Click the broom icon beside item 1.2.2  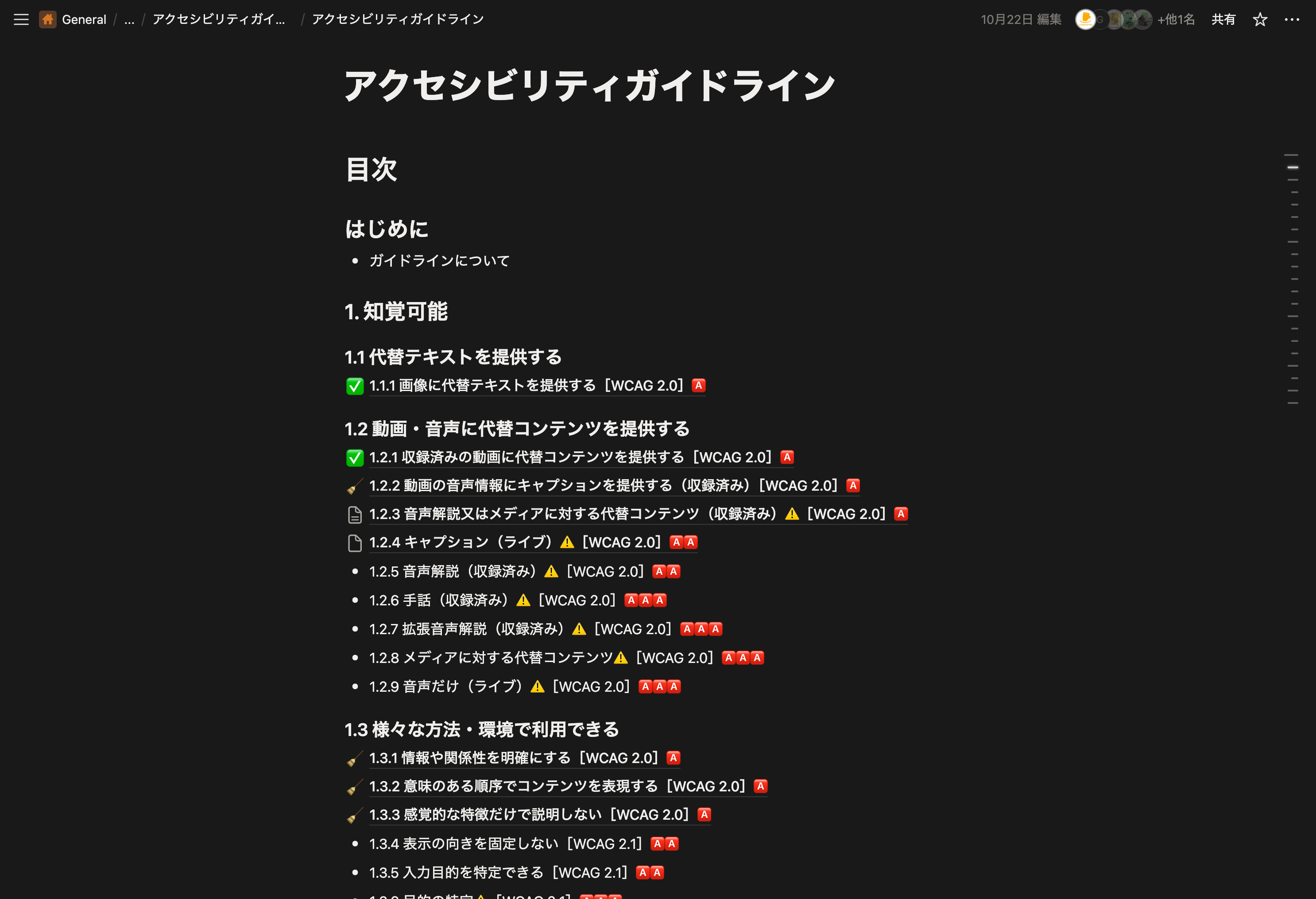[x=355, y=485]
